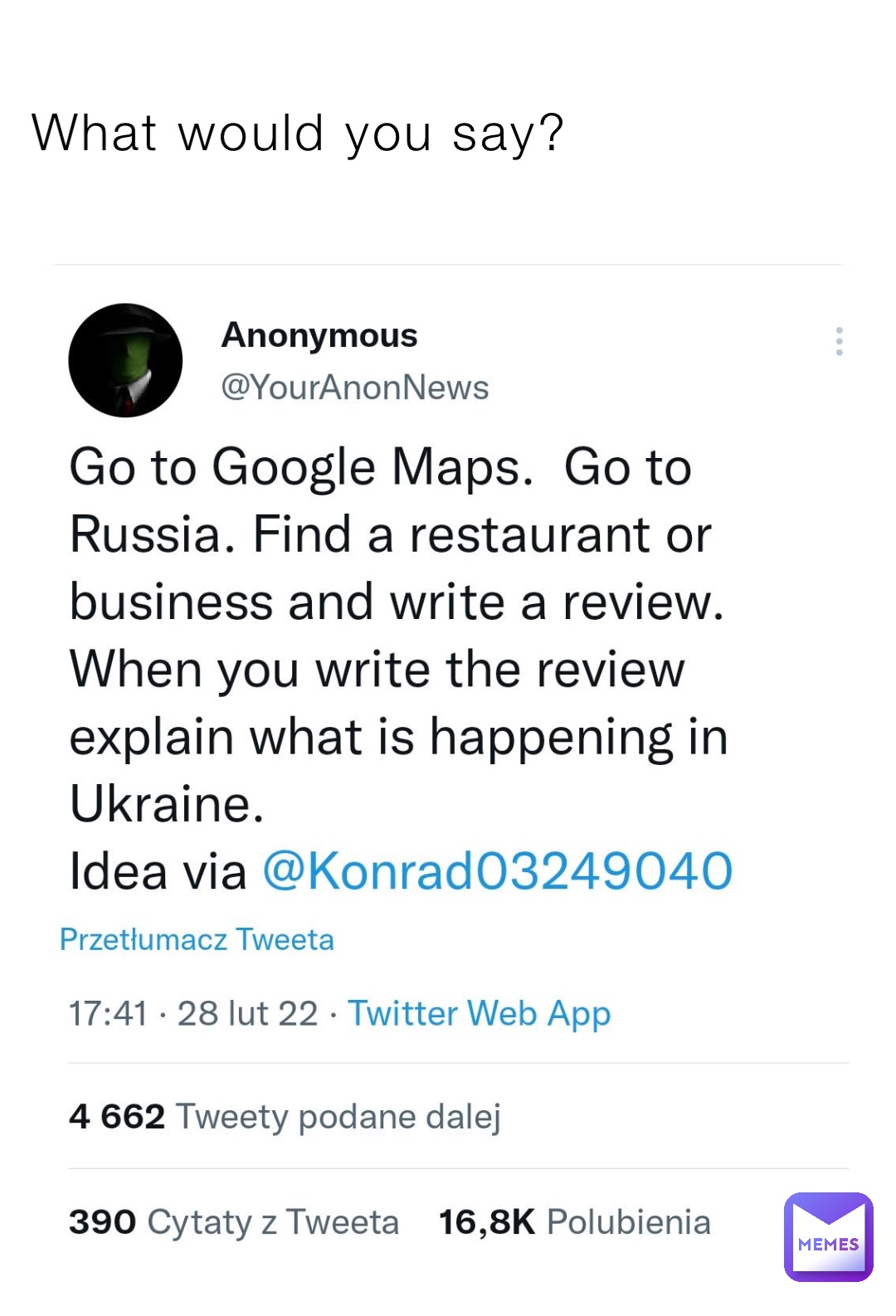
Task: Click the 390 quote count number
Action: click(102, 1222)
